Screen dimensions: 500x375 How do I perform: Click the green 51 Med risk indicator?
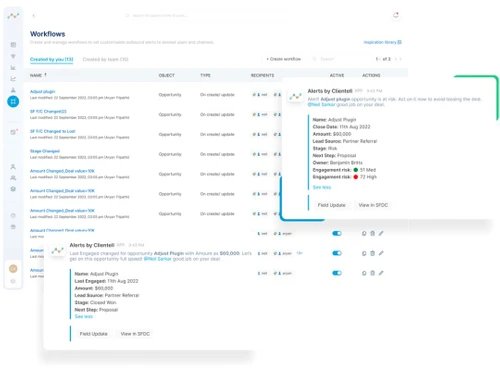[355, 170]
